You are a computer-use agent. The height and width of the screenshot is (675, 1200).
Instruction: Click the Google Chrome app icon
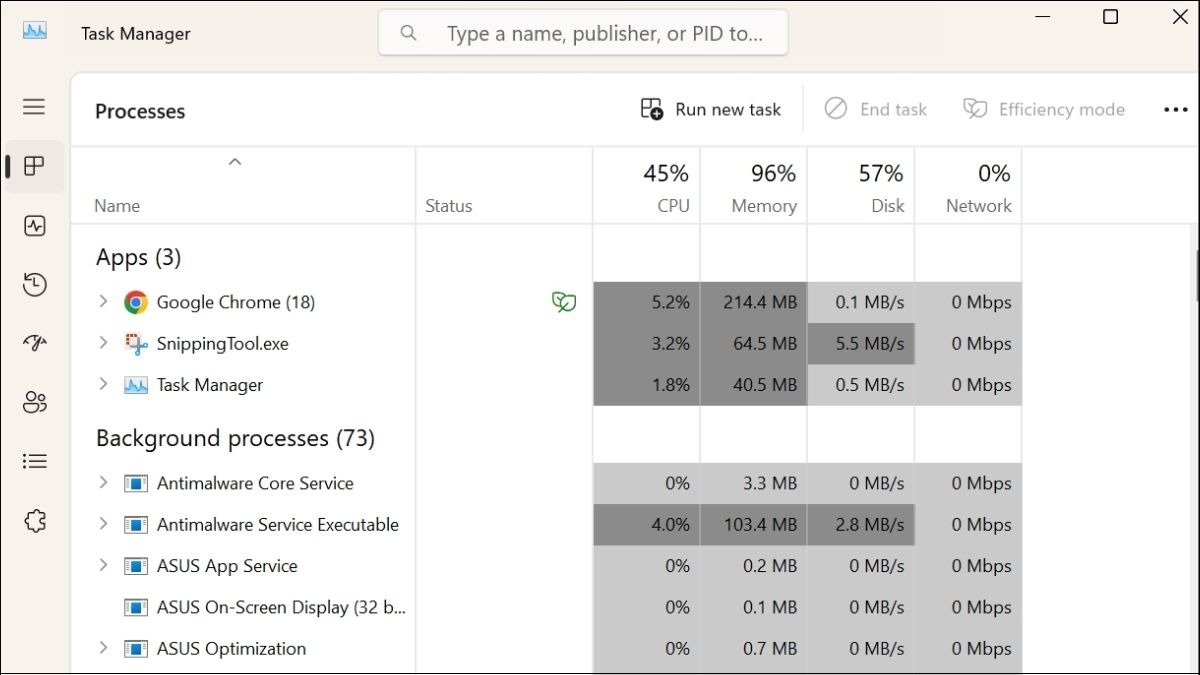136,302
